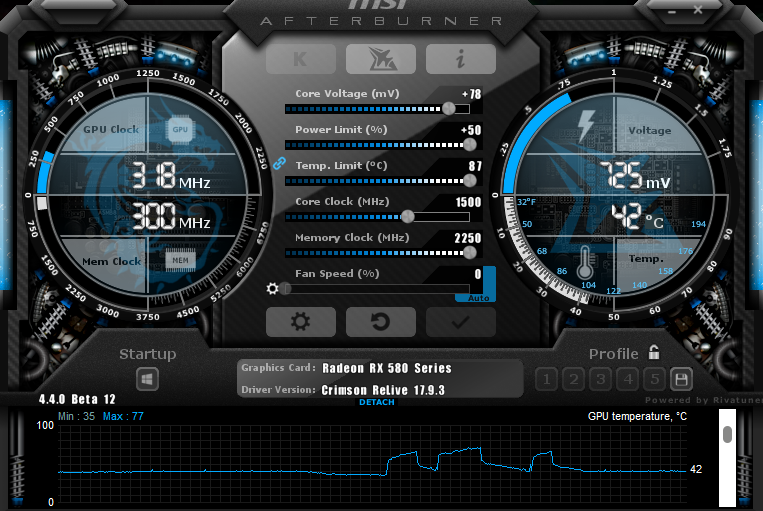763x511 pixels.
Task: Click the Max : 77 graph statistic
Action: pos(123,416)
